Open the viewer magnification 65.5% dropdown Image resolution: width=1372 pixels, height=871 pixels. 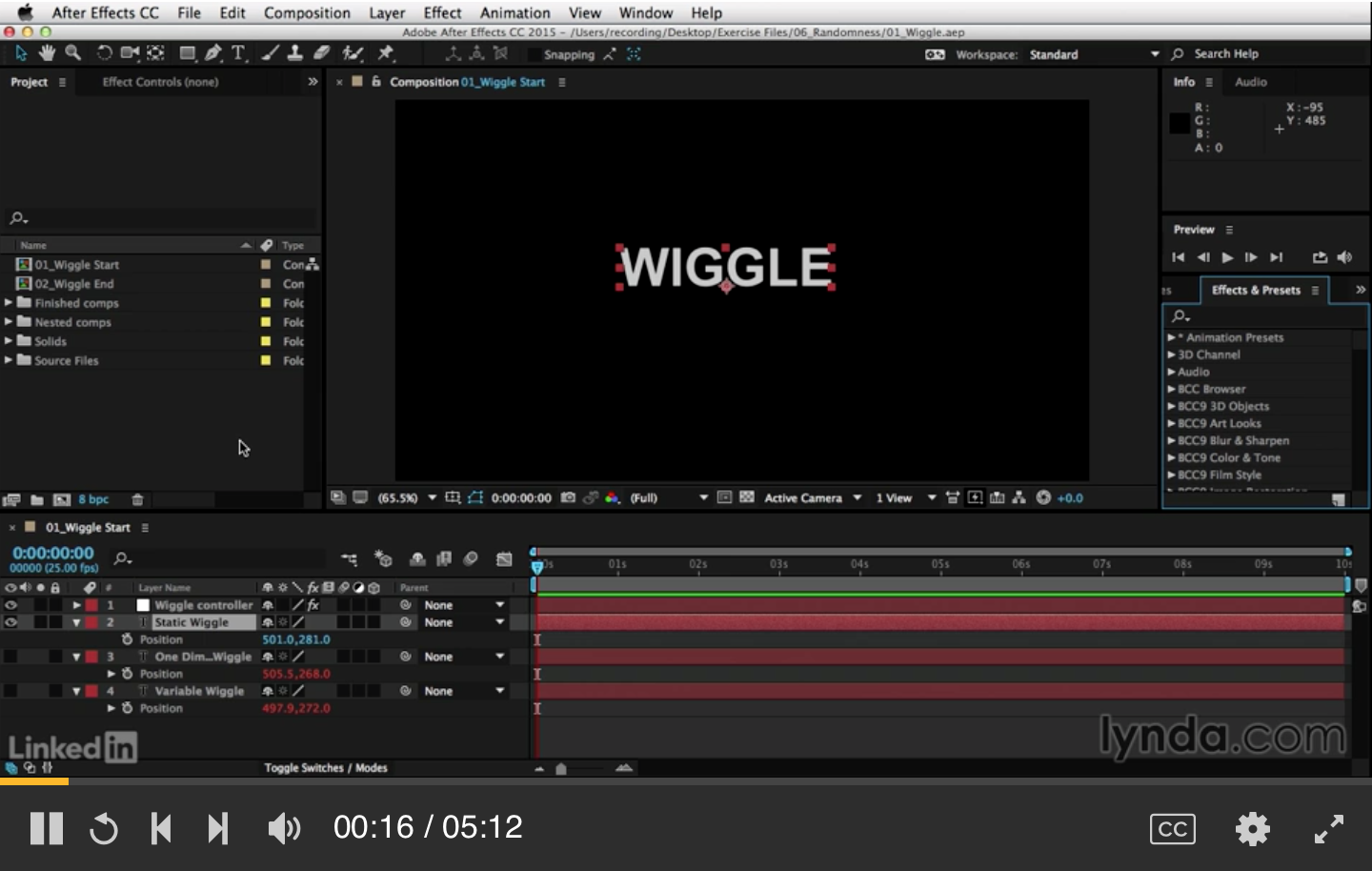(407, 497)
